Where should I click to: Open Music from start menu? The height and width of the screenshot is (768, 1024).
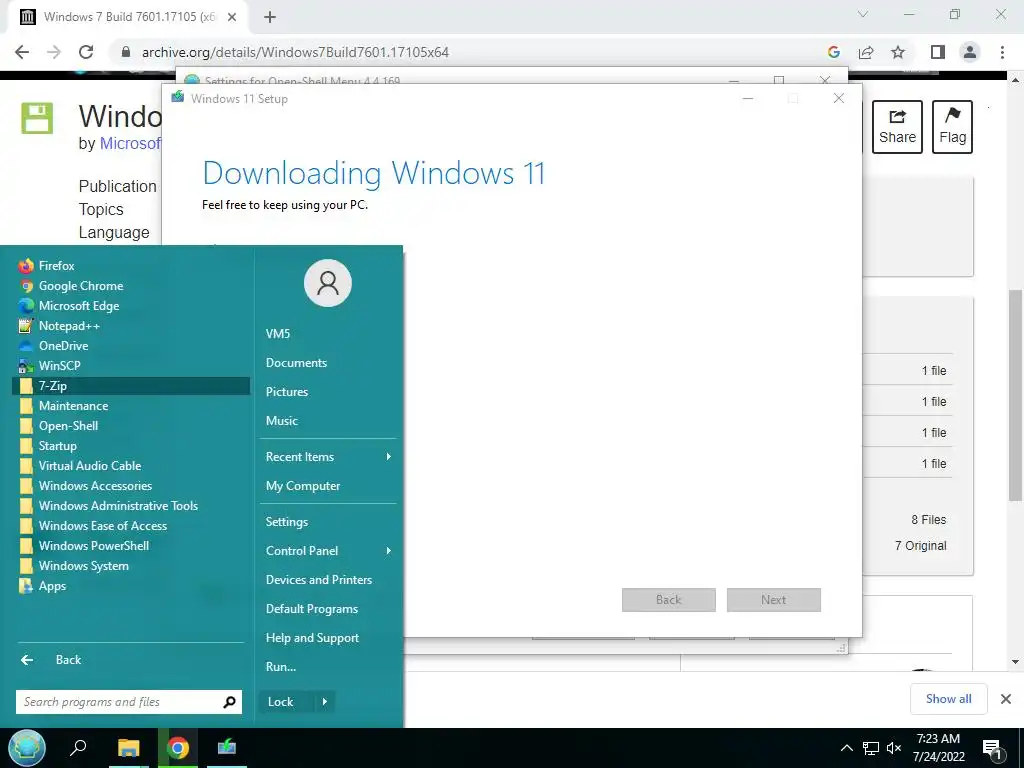pyautogui.click(x=328, y=421)
